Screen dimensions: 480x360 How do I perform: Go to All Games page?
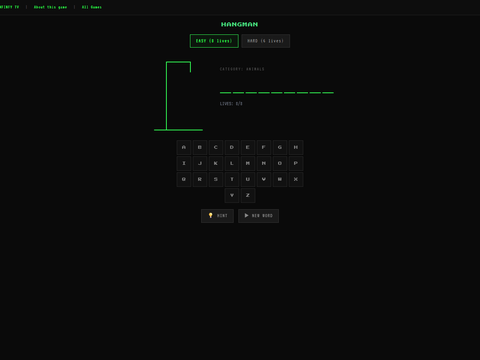92,7
